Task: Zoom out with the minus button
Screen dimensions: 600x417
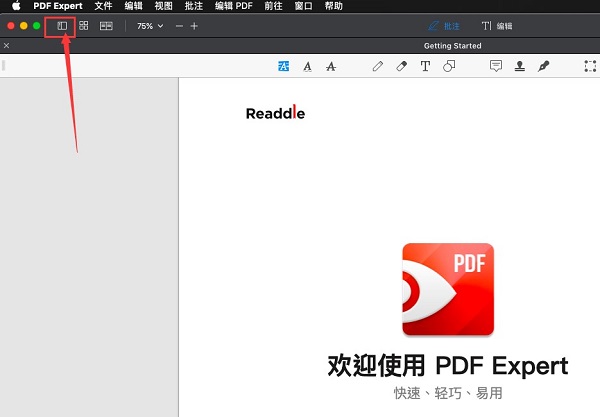Action: 179,26
